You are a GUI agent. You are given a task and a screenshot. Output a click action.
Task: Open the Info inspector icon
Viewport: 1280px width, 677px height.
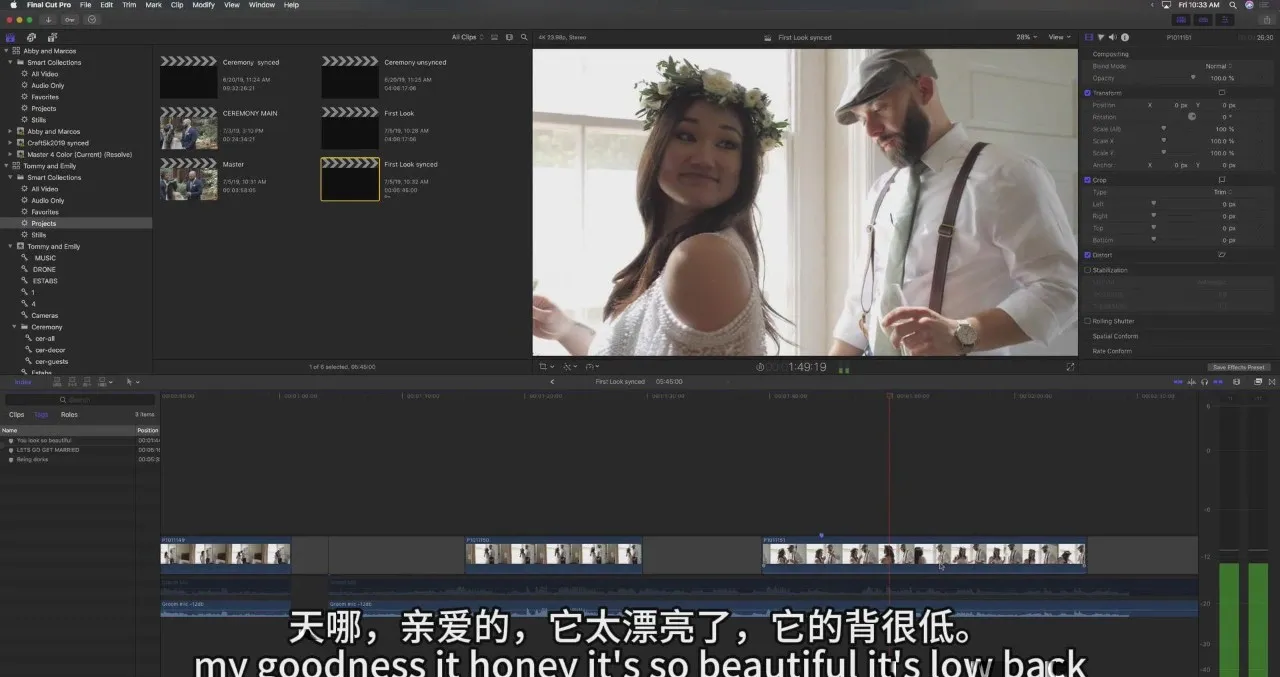(x=1125, y=37)
